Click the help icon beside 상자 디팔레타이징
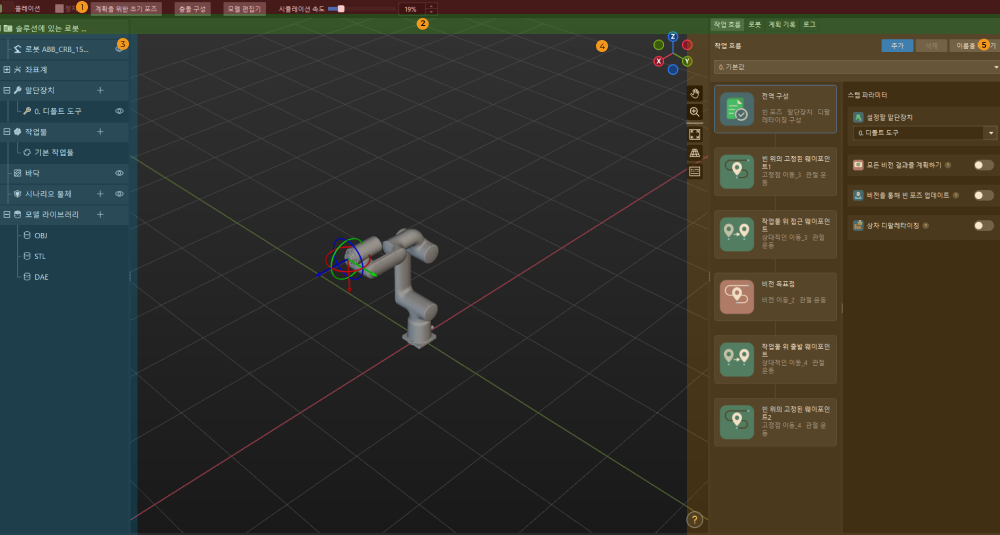The height and width of the screenshot is (535, 1000). coord(925,226)
